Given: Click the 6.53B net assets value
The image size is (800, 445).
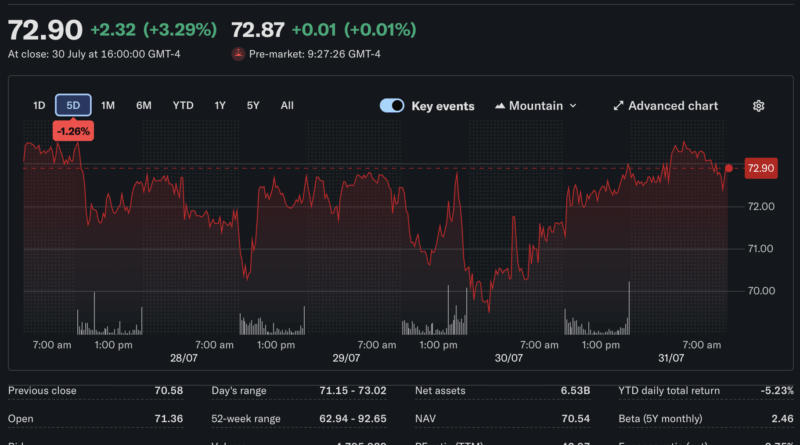Looking at the screenshot, I should point(575,390).
